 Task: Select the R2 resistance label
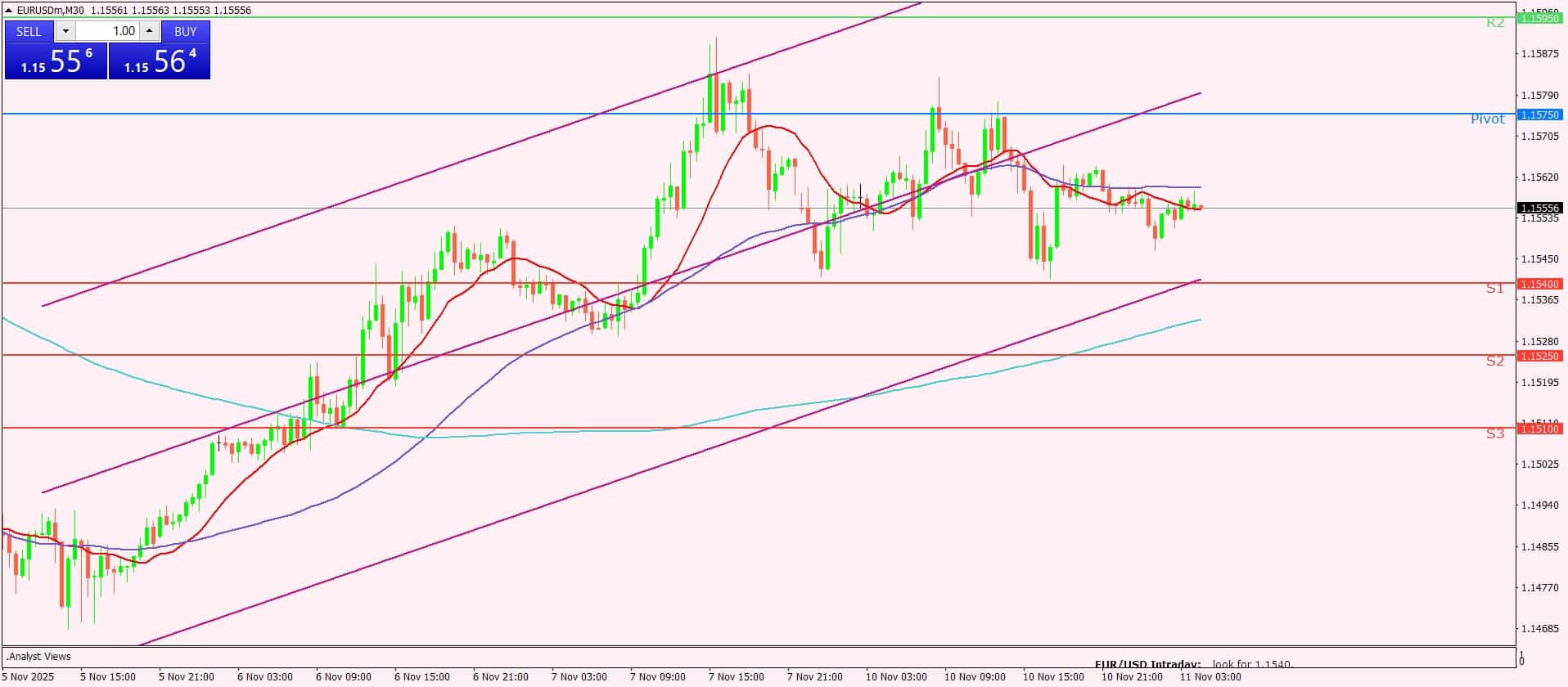coord(1495,23)
